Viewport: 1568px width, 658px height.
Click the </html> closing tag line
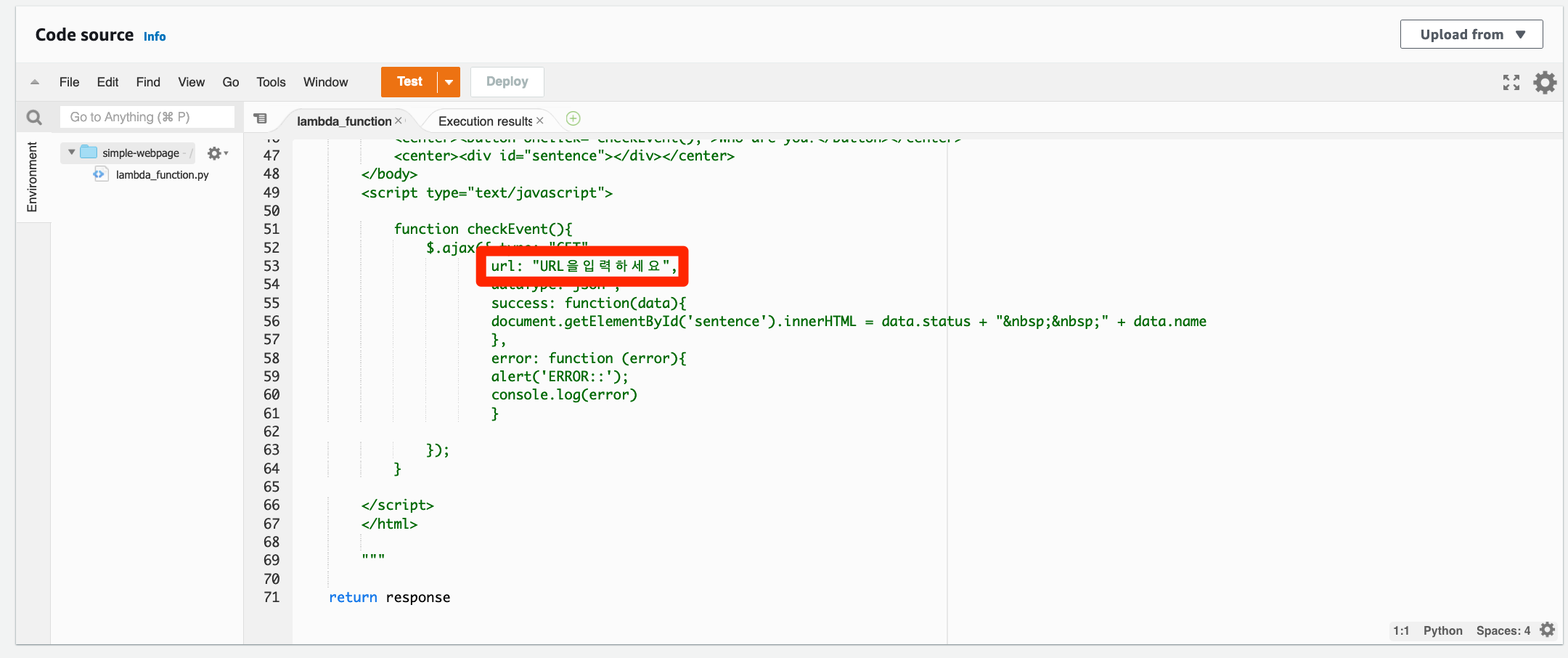[x=389, y=524]
